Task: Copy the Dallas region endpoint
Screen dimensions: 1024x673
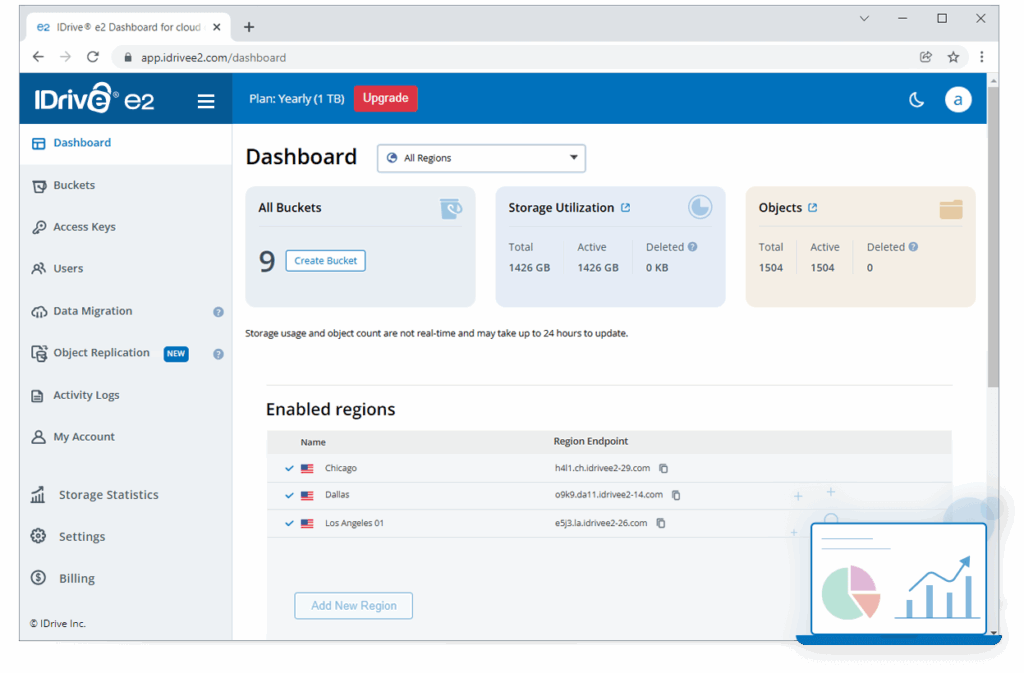Action: [676, 495]
